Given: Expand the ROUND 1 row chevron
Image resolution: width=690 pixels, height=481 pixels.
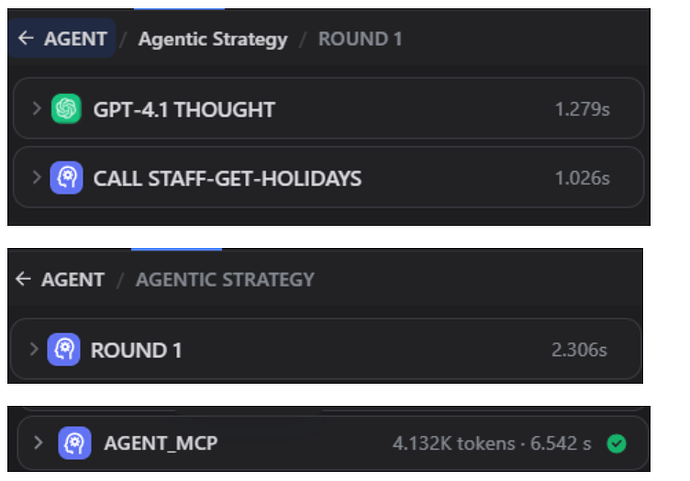Looking at the screenshot, I should tap(34, 350).
